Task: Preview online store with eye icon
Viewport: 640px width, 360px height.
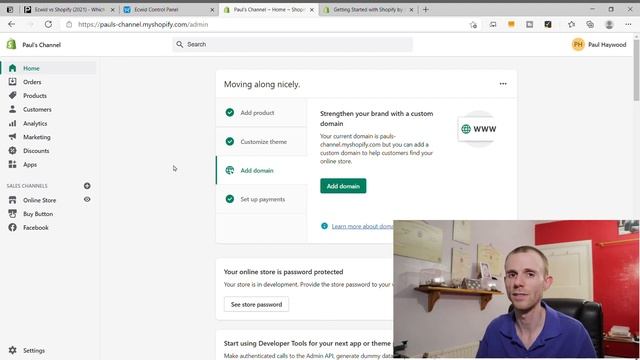Action: 87,200
